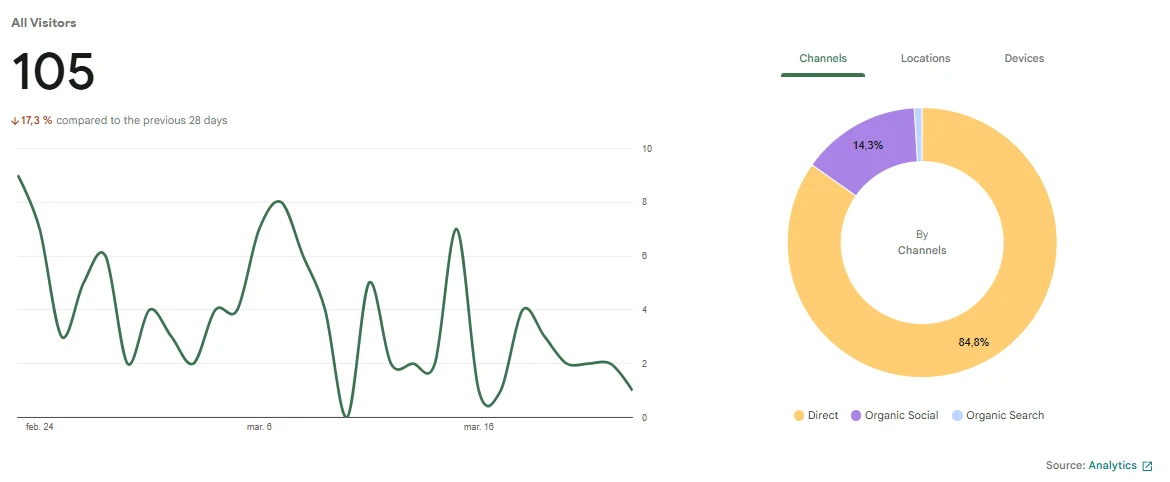Open the Analytics source link
This screenshot has width=1170, height=482.
[1112, 466]
